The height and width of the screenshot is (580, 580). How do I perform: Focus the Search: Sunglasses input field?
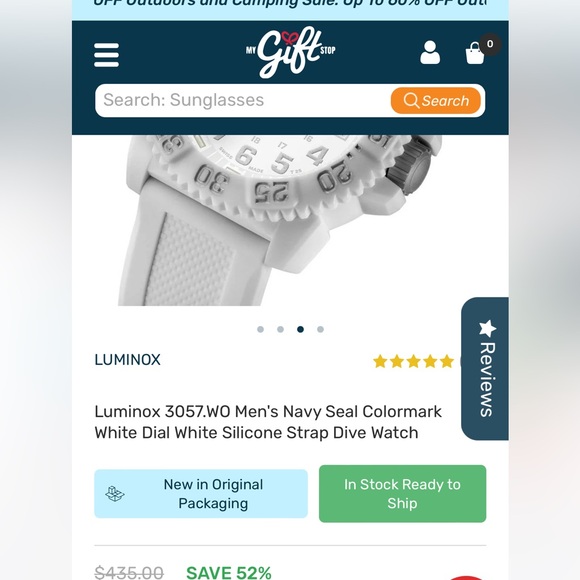[243, 101]
